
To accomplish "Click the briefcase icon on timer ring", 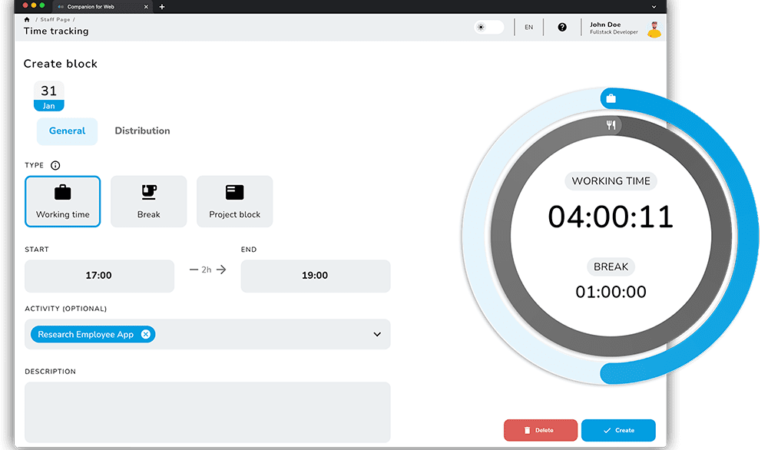I will [611, 99].
